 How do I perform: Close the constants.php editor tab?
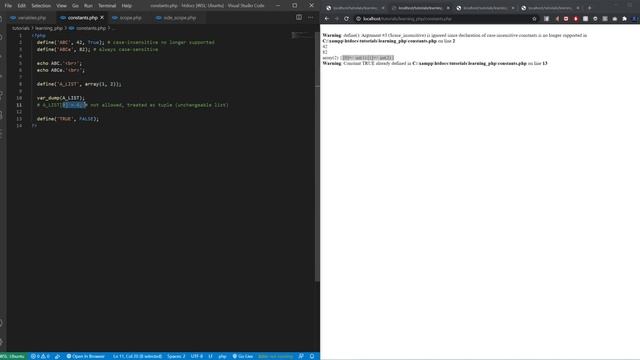point(102,18)
